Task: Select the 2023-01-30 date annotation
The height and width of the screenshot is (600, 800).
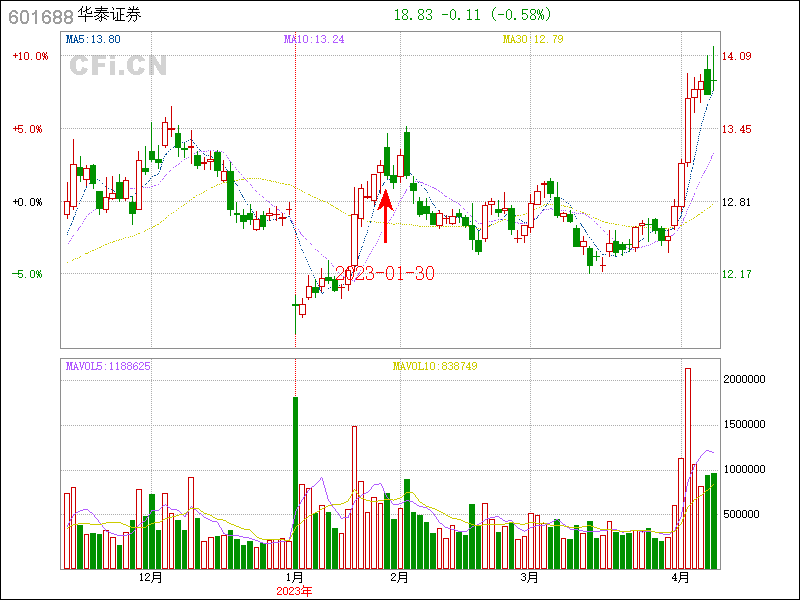Action: pos(385,273)
